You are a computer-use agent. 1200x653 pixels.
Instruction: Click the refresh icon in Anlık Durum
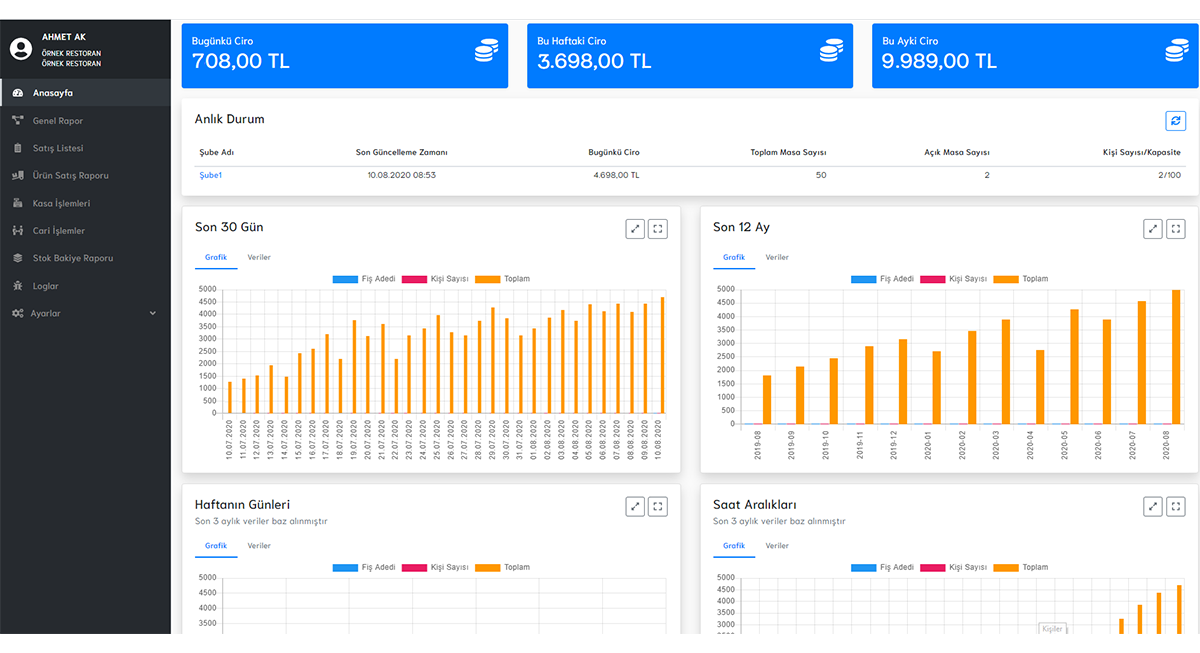[x=1175, y=120]
